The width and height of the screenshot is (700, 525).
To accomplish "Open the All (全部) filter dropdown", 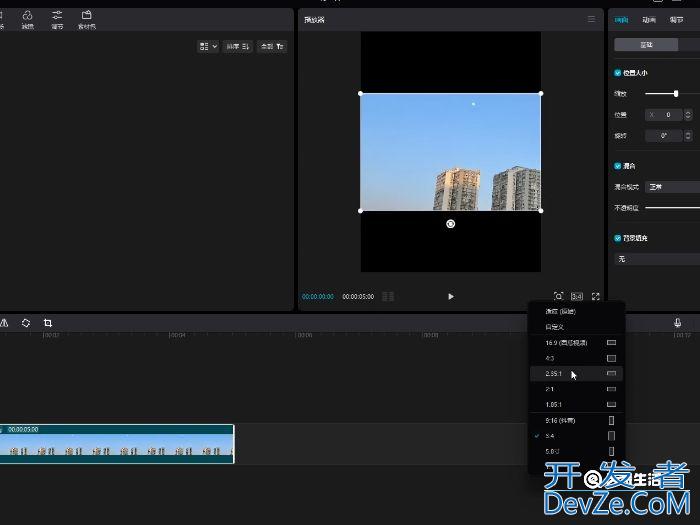I will 272,46.
